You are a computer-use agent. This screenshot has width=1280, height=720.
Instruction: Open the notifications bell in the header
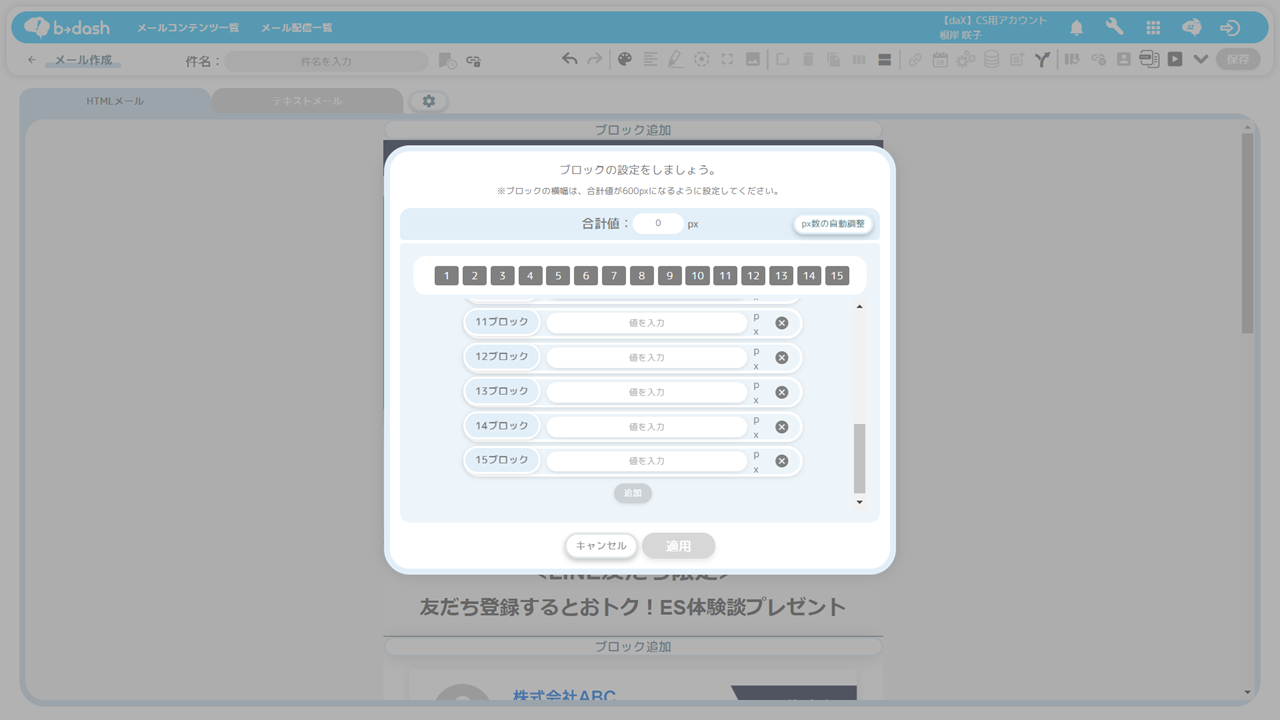pos(1077,28)
